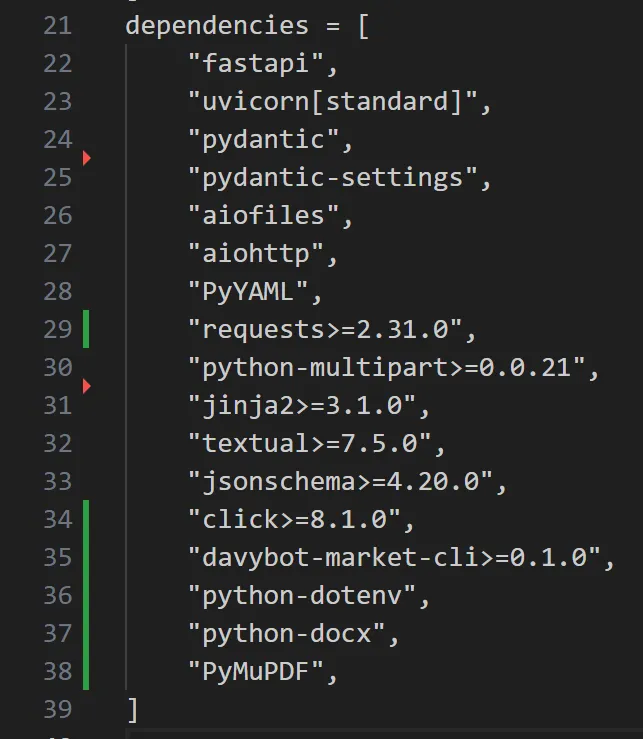The width and height of the screenshot is (643, 739).
Task: Click the green gutter bar next to line 36
Action: tap(86, 595)
